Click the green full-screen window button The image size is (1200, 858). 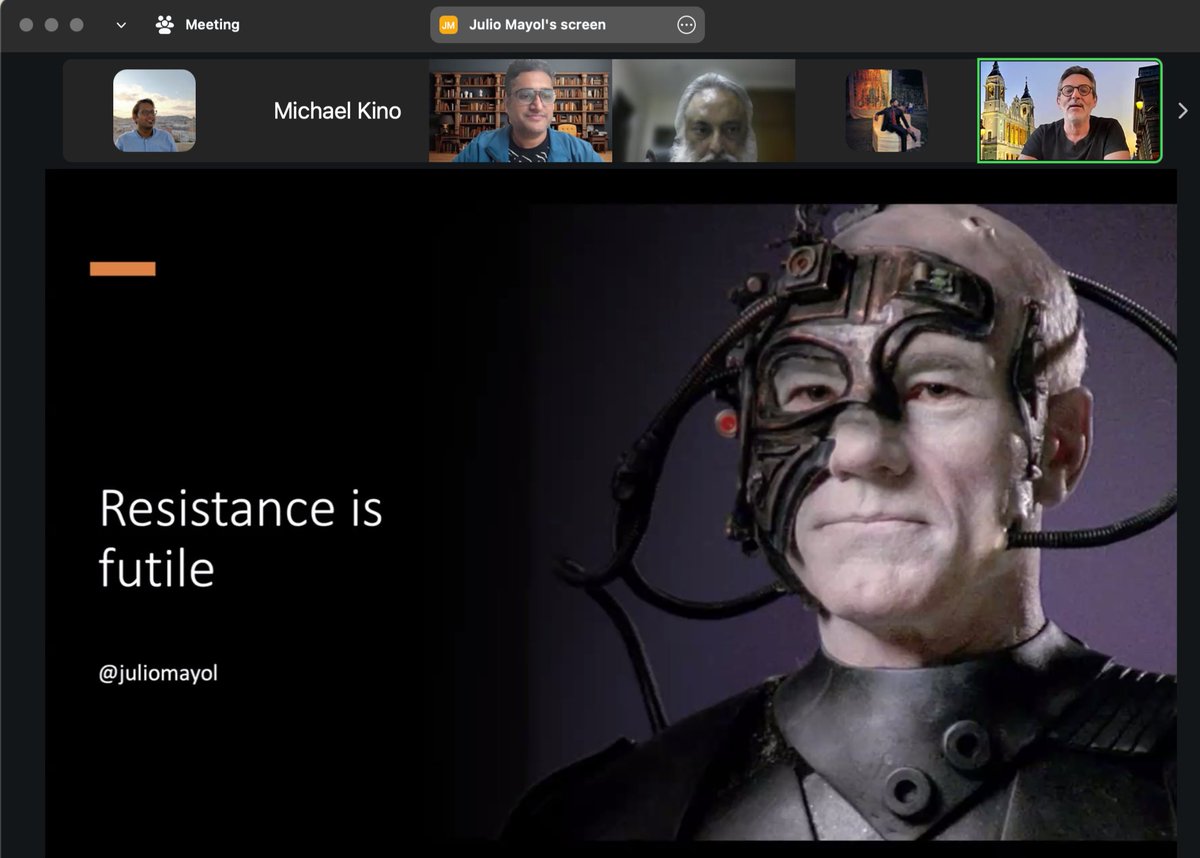click(75, 25)
